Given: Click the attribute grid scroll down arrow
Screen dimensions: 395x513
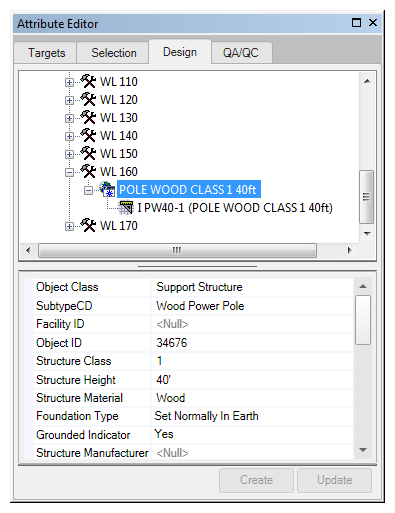Looking at the screenshot, I should pyautogui.click(x=363, y=450).
